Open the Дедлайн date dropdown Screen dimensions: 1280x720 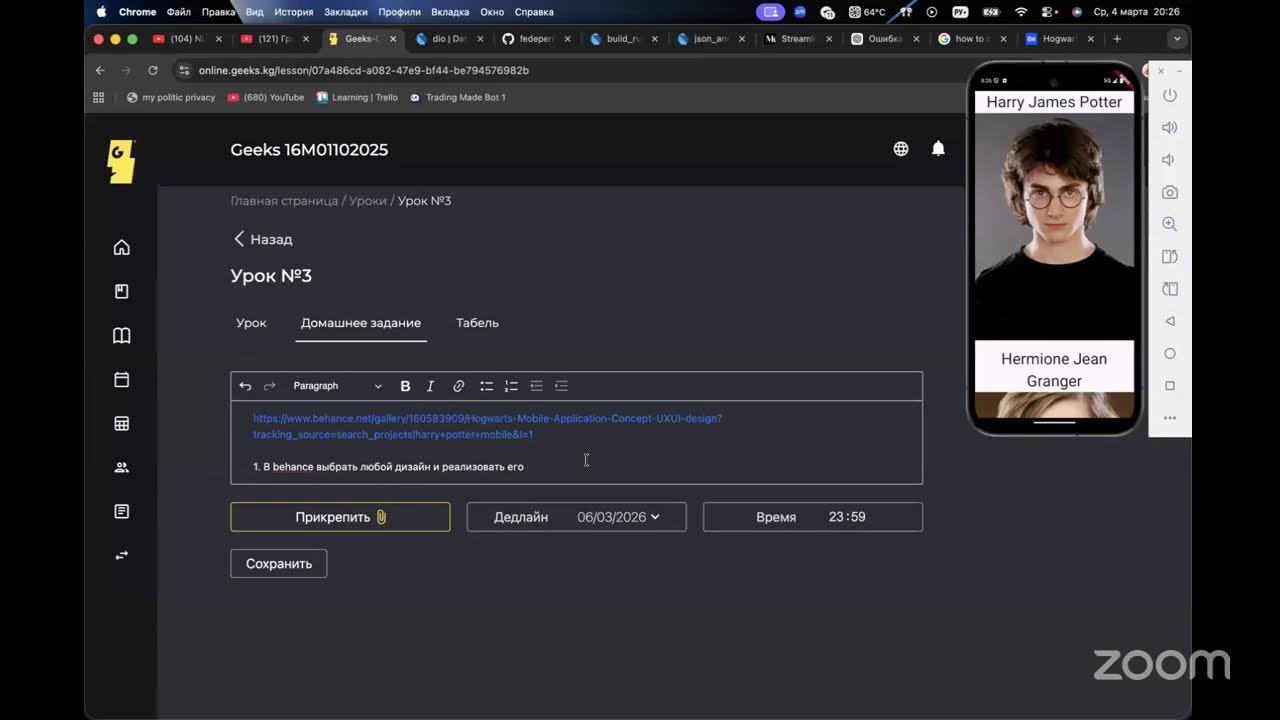(x=577, y=517)
